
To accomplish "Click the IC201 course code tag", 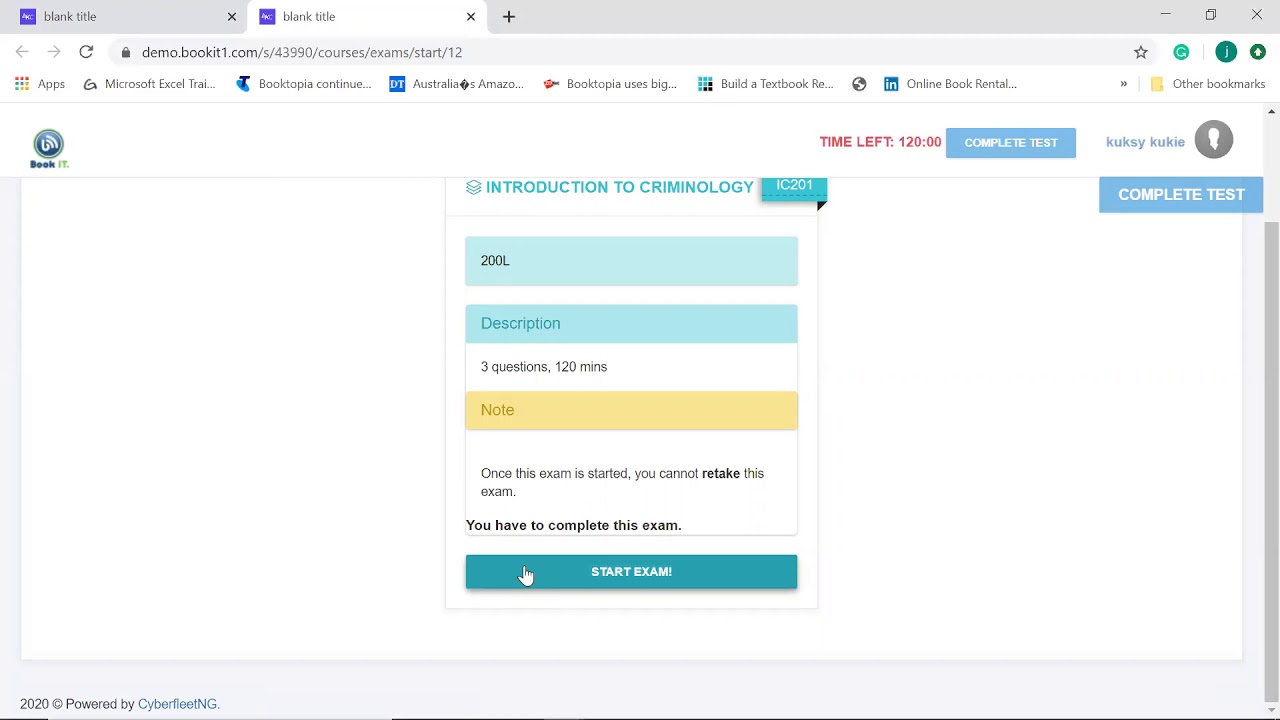I will pos(794,186).
